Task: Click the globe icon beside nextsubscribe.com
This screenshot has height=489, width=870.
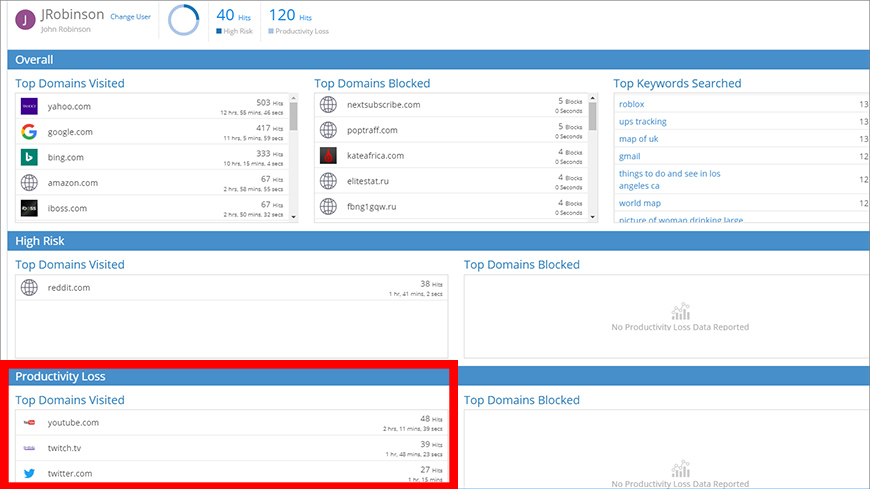Action: 328,104
